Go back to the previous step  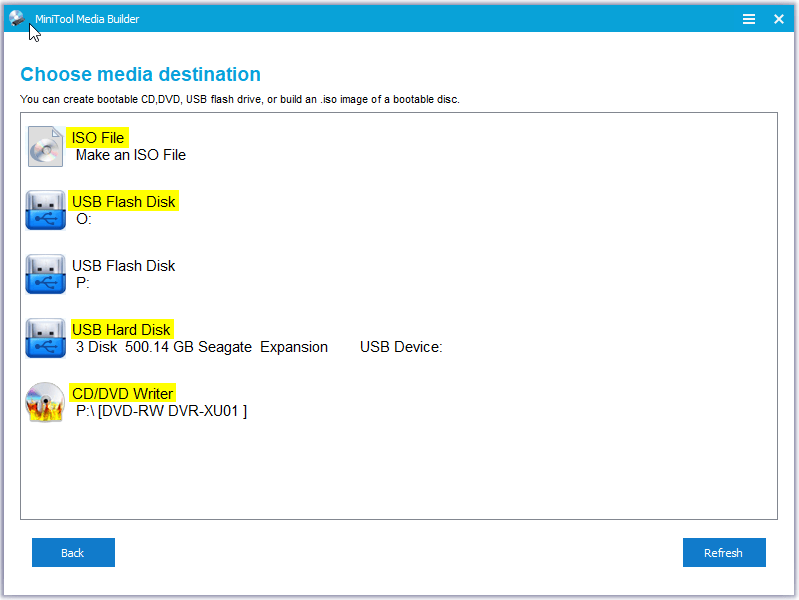(73, 553)
